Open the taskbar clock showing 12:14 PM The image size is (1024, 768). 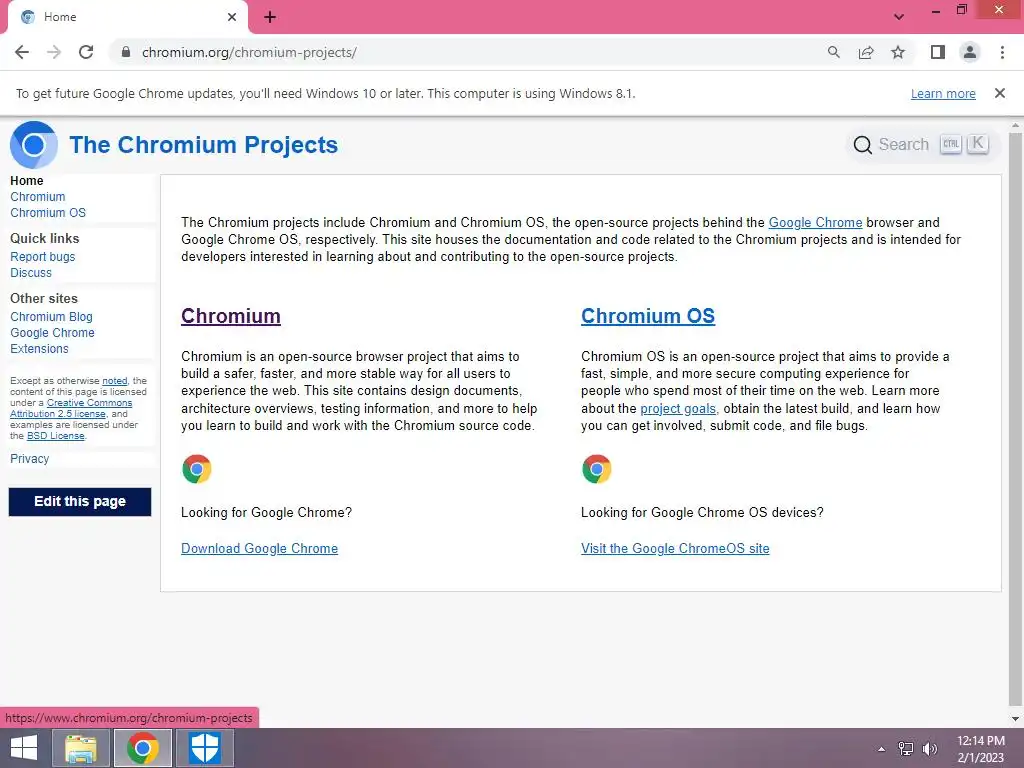click(981, 749)
